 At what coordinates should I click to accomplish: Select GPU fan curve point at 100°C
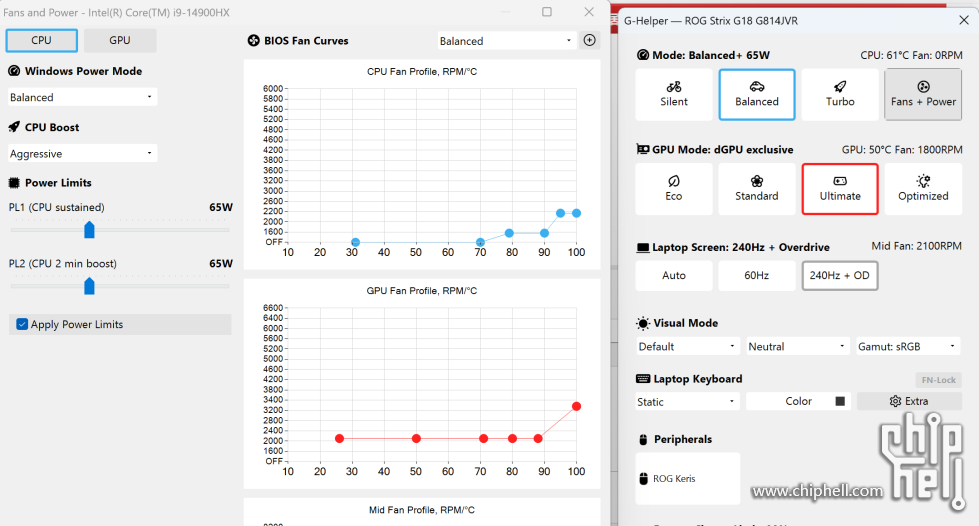point(576,406)
